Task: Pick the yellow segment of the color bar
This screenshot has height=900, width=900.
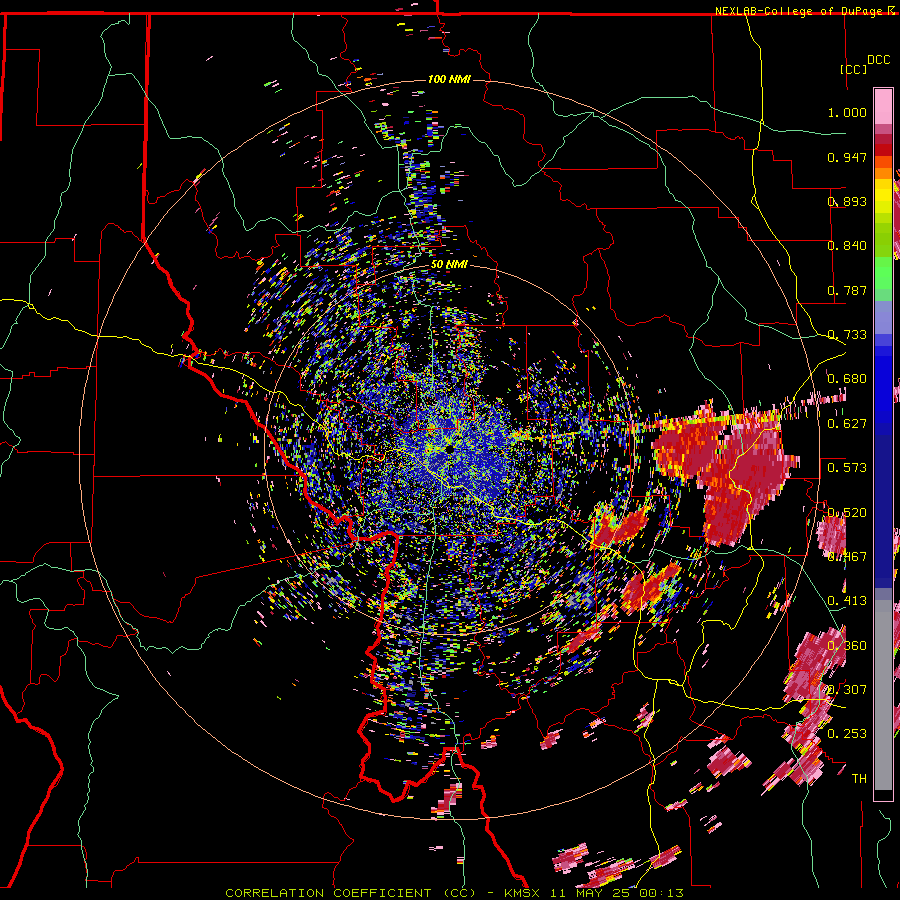Action: [x=883, y=197]
